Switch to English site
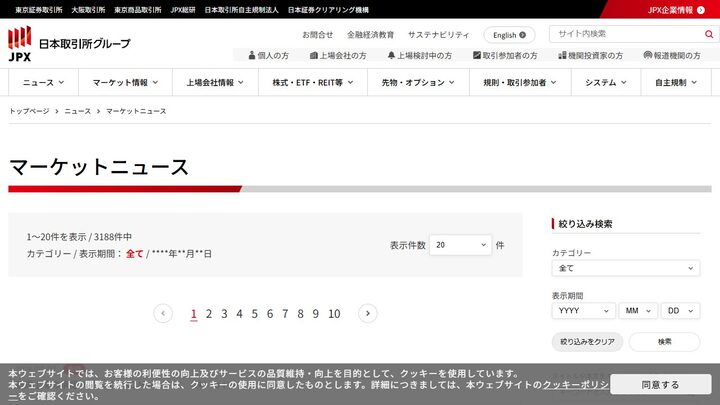 pos(509,35)
